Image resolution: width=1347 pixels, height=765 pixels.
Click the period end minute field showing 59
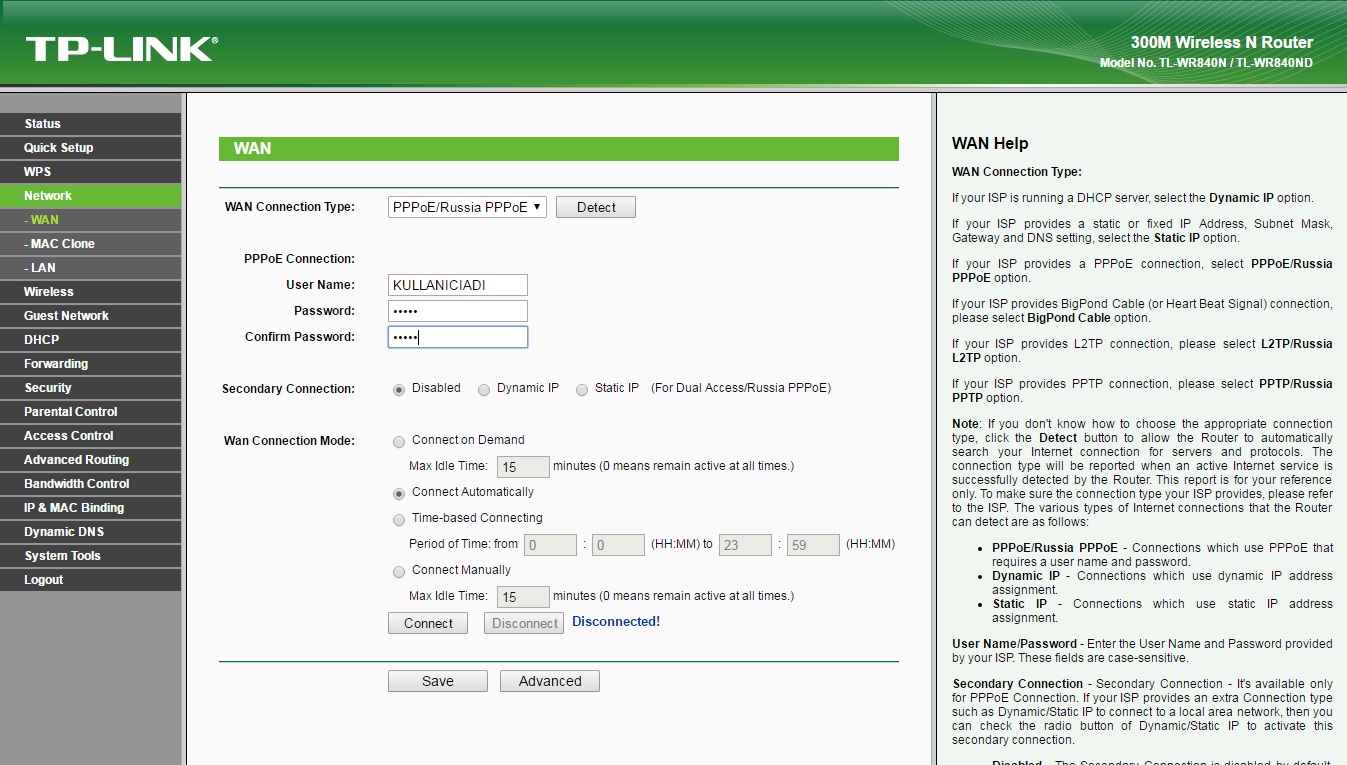pos(812,545)
